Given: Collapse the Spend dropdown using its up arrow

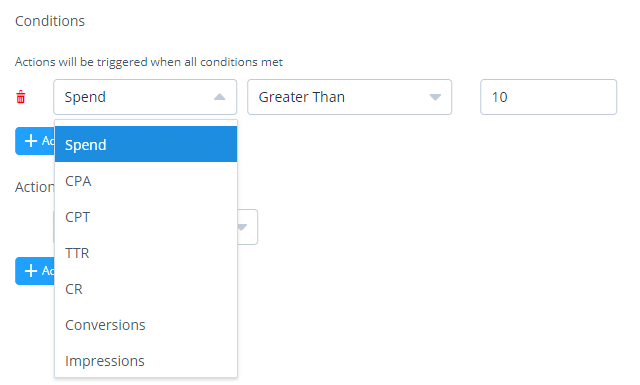Looking at the screenshot, I should (x=220, y=97).
